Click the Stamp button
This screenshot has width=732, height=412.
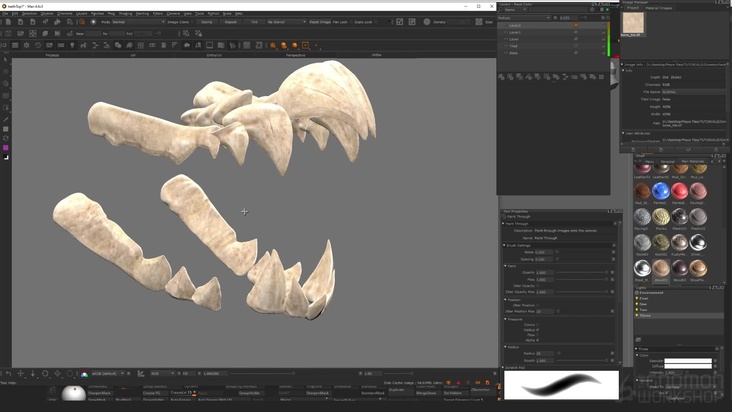pyautogui.click(x=207, y=22)
